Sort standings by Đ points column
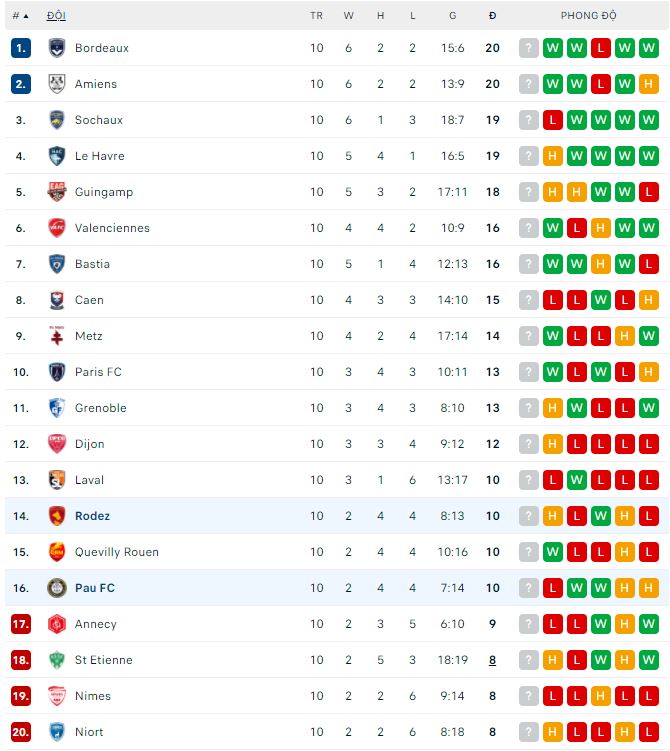This screenshot has width=670, height=751. pos(492,16)
